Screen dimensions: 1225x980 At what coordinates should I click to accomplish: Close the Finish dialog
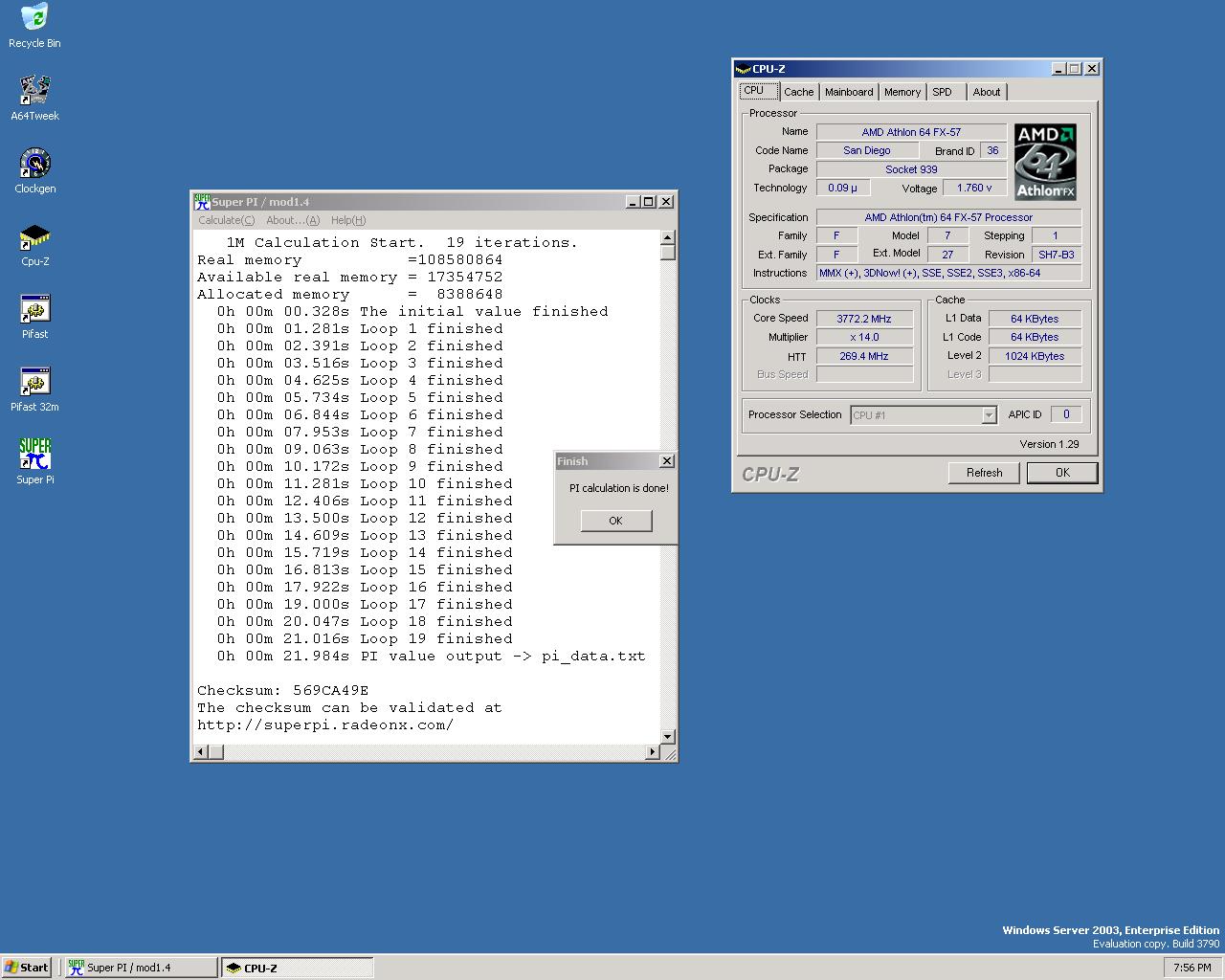click(x=666, y=461)
